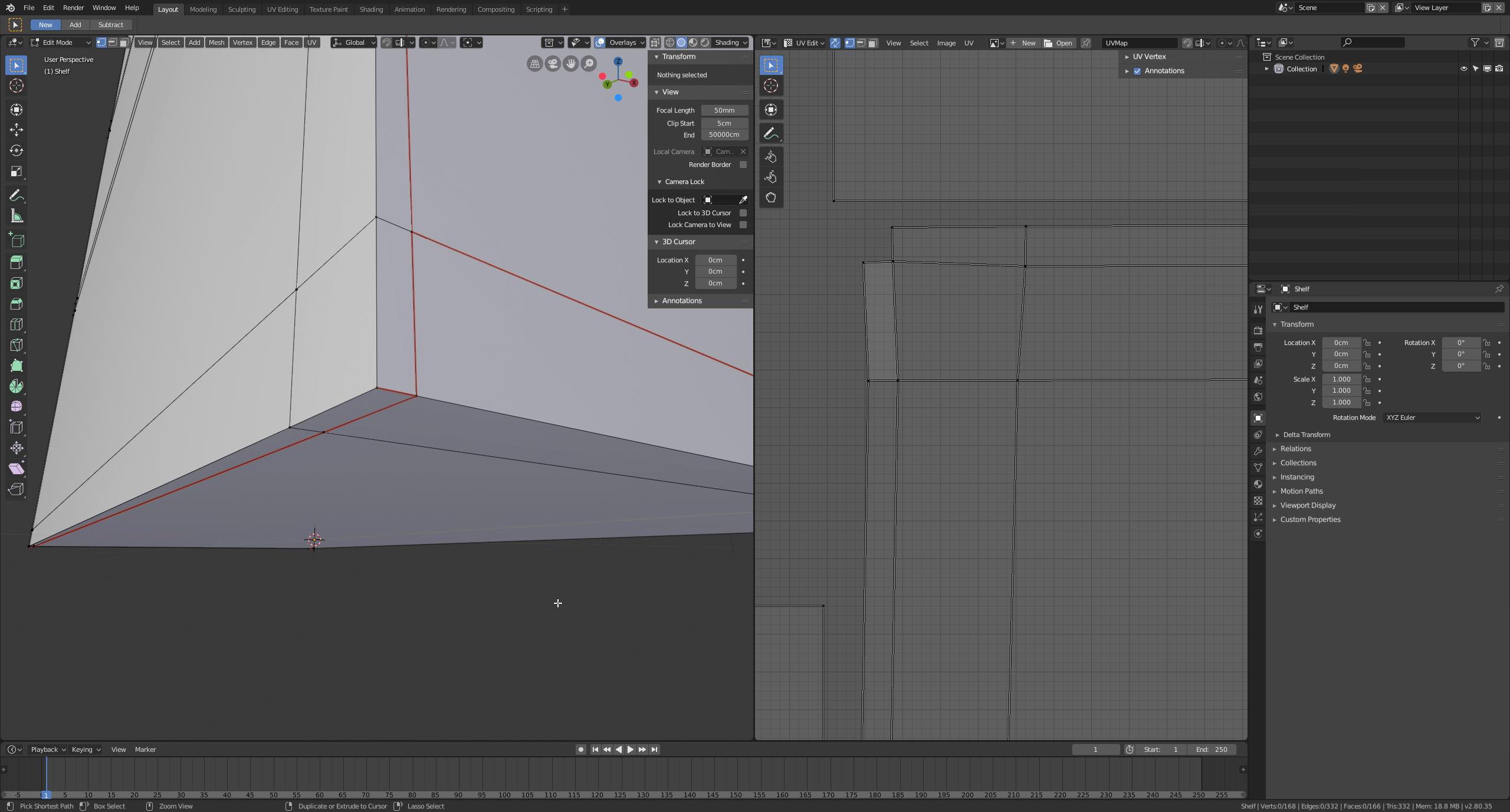Toggle the Annotations checkbox in UV editor
Viewport: 1510px width, 812px height.
point(1137,71)
